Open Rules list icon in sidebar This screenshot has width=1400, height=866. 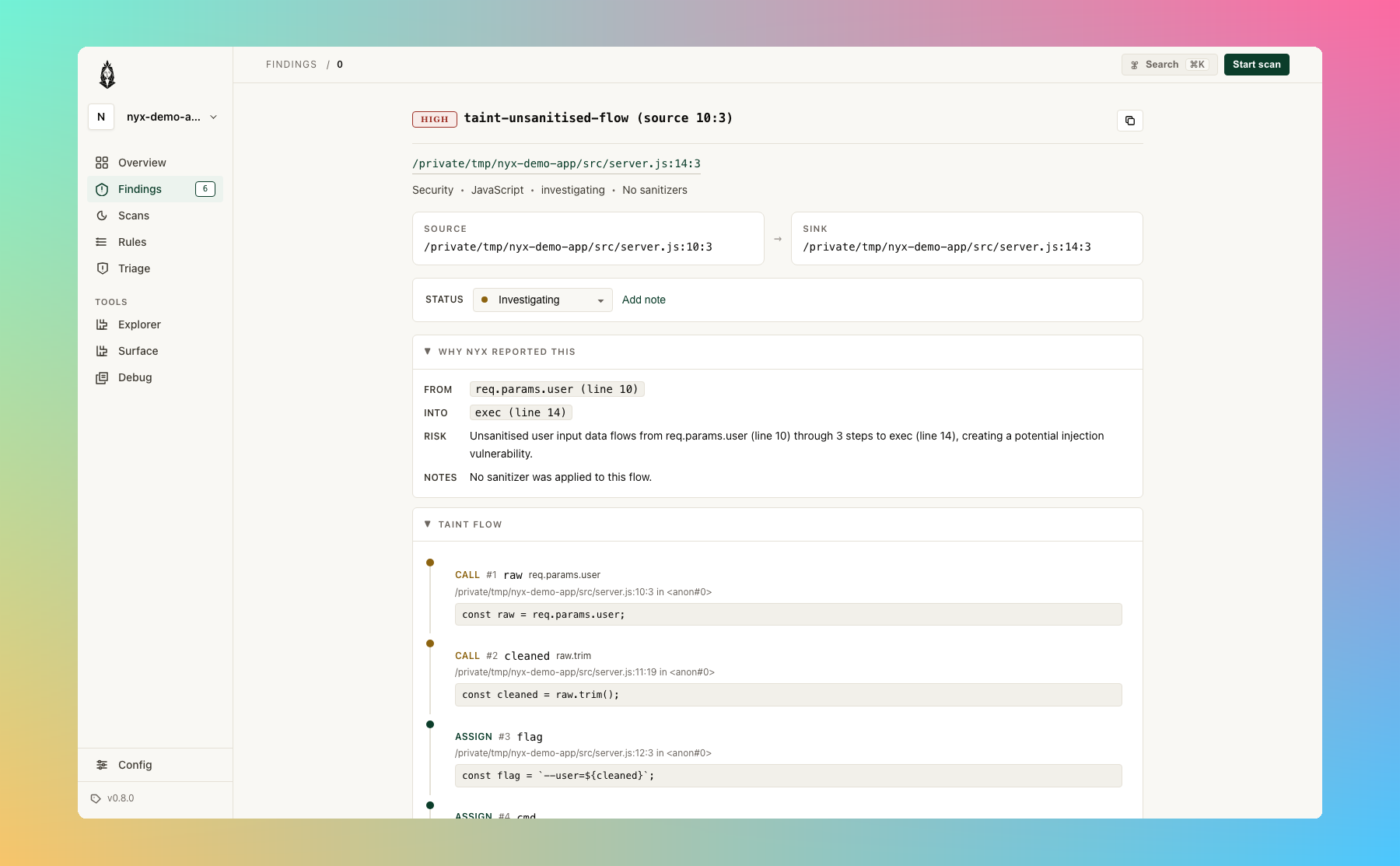pos(102,242)
